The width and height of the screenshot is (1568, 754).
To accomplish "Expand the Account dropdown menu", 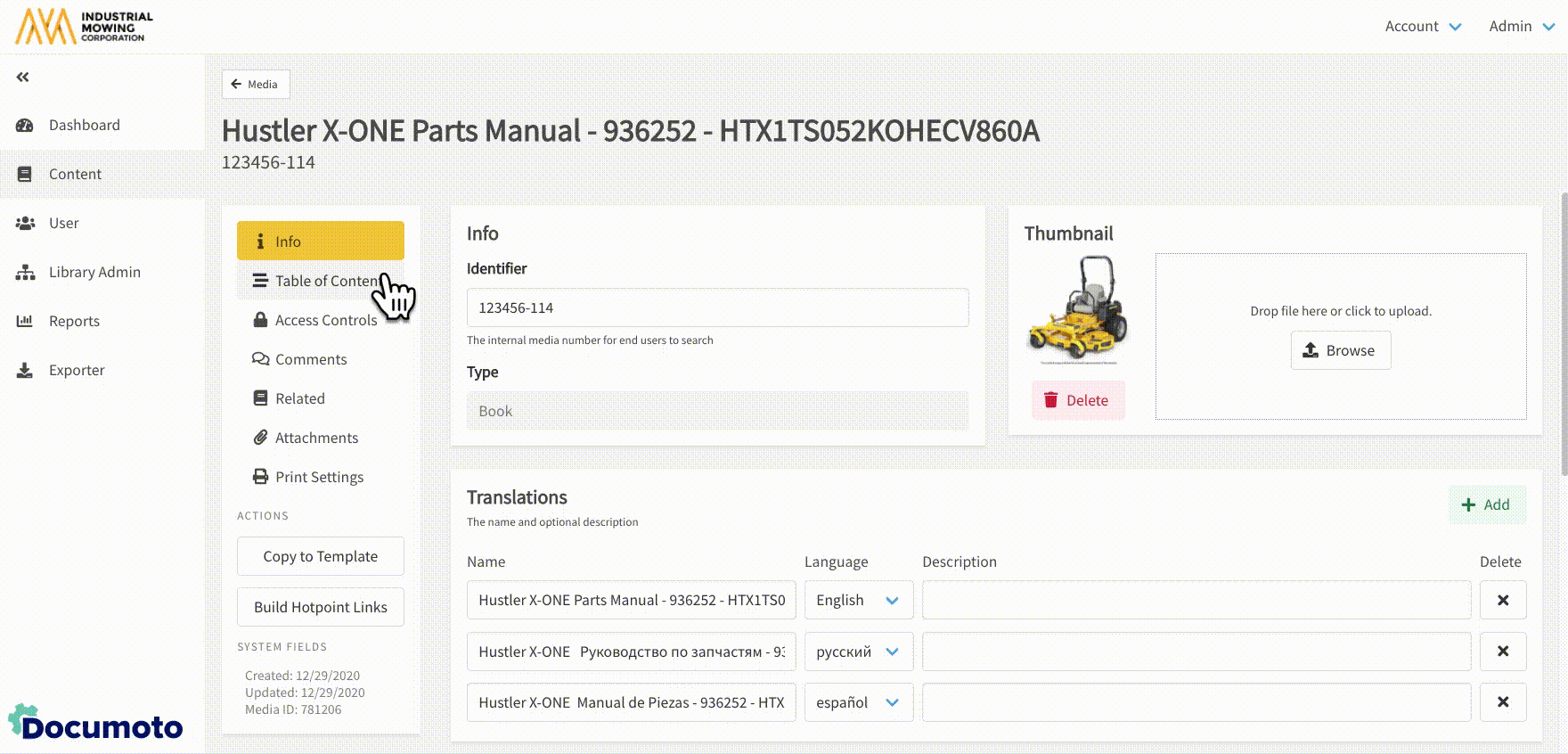I will [x=1422, y=27].
